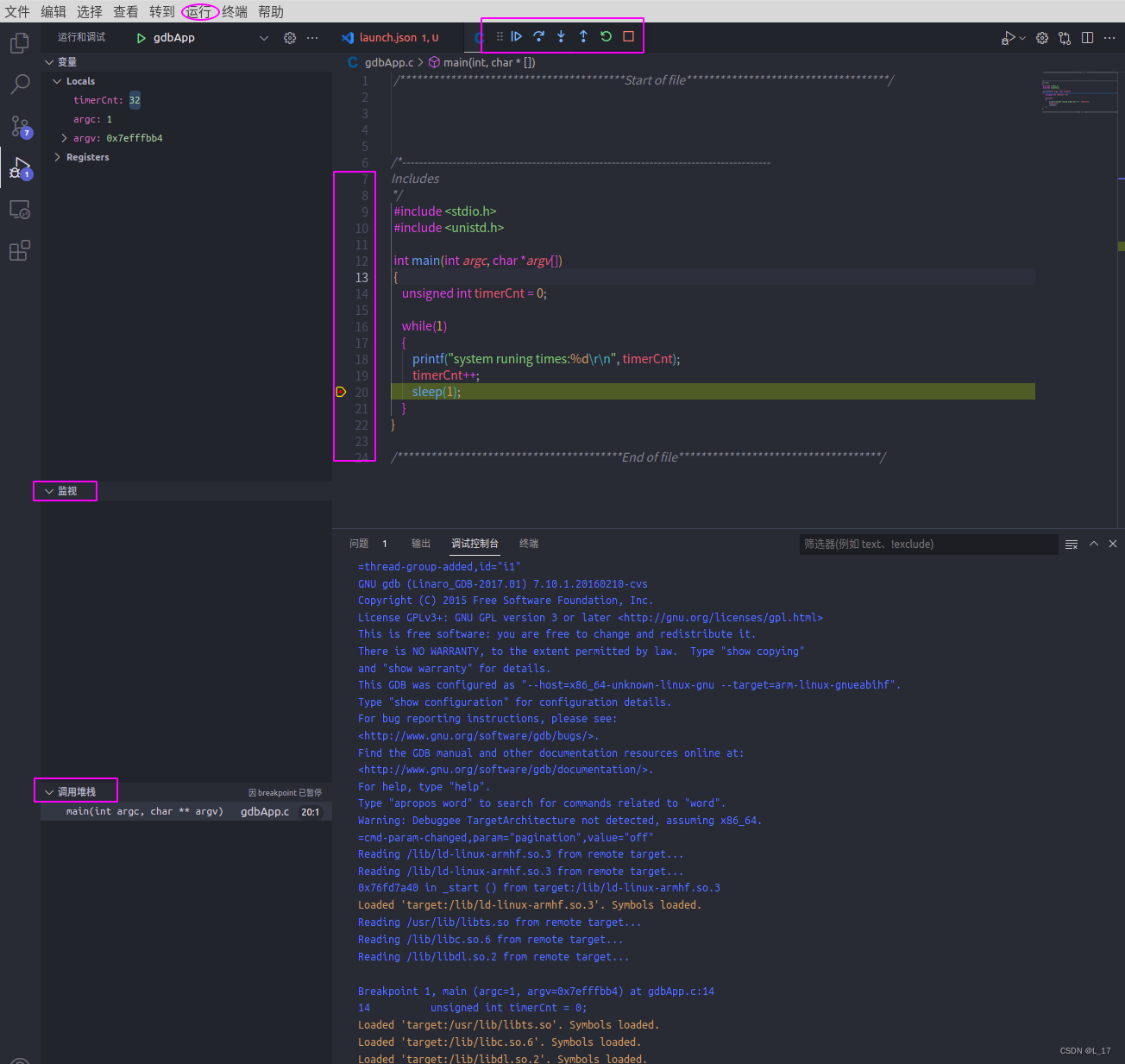Open the 选择 menu
The height and width of the screenshot is (1064, 1125).
(x=90, y=12)
